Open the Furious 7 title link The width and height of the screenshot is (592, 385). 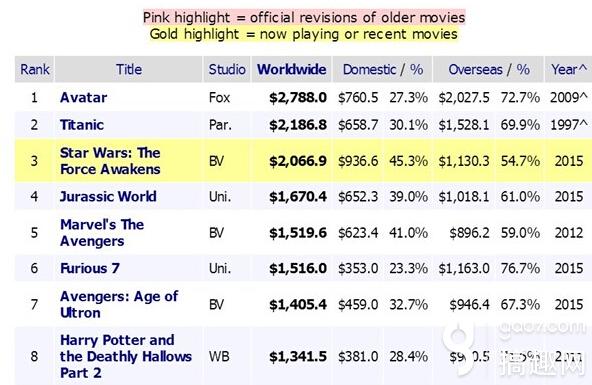click(x=90, y=268)
